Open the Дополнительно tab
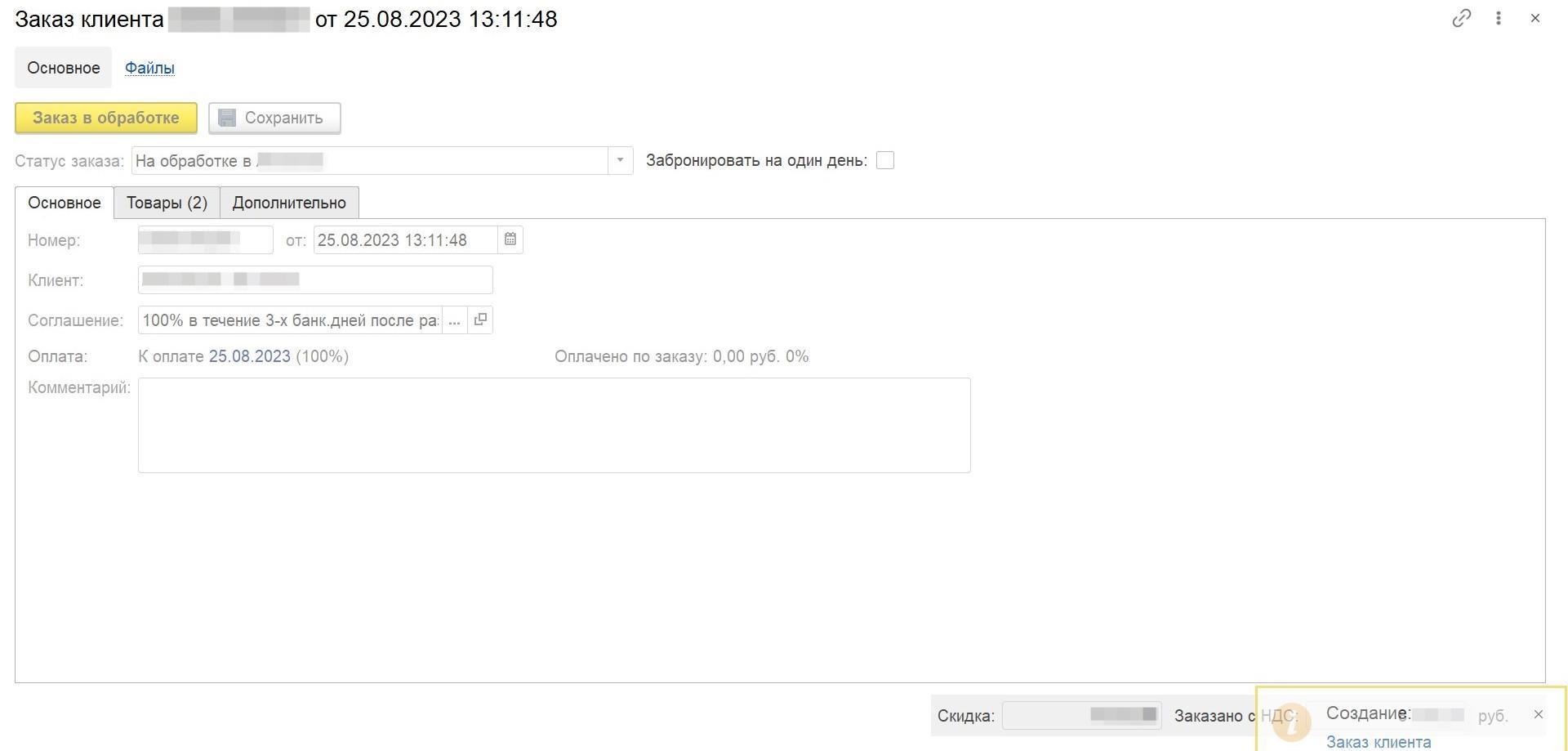 point(289,203)
